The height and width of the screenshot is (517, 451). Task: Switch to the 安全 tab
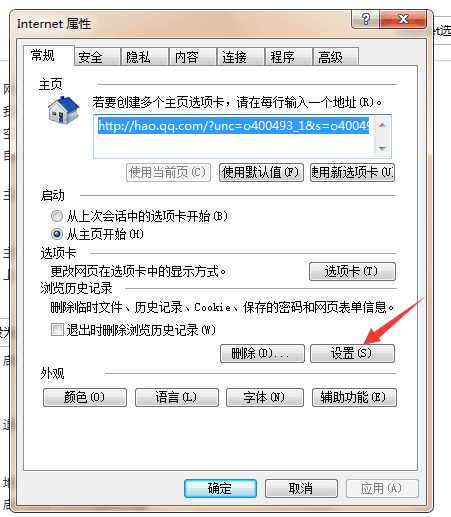click(x=97, y=57)
